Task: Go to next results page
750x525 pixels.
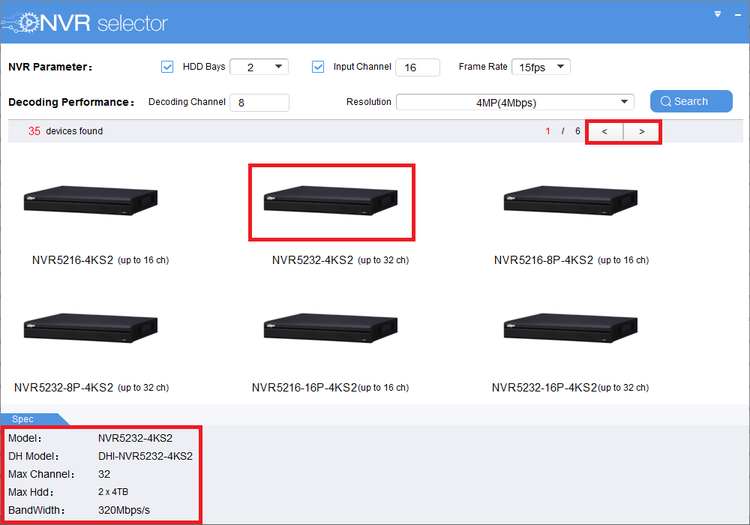Action: (641, 131)
